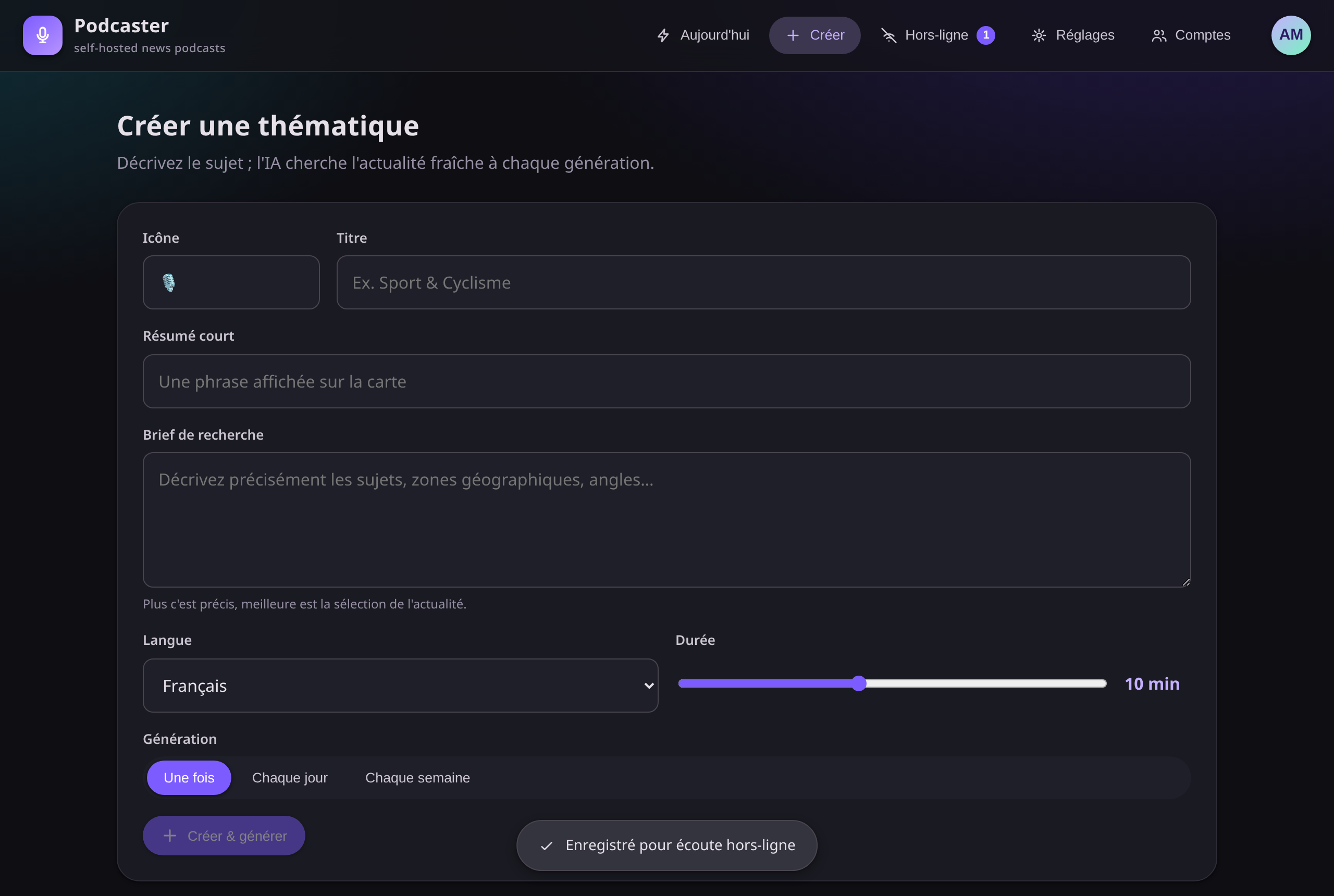Open the Hors-ligne tab
Image resolution: width=1334 pixels, height=896 pixels.
coord(938,35)
